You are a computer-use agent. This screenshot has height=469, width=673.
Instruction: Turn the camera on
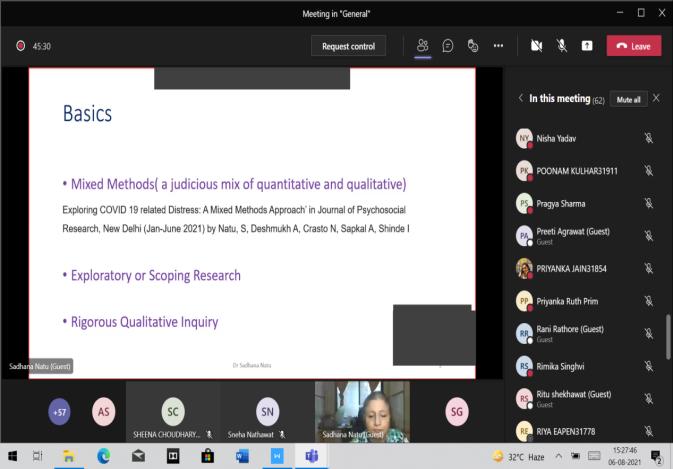click(x=536, y=46)
